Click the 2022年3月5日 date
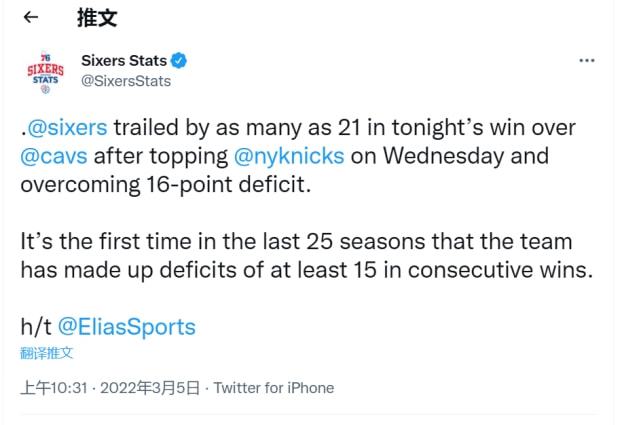 pyautogui.click(x=150, y=388)
